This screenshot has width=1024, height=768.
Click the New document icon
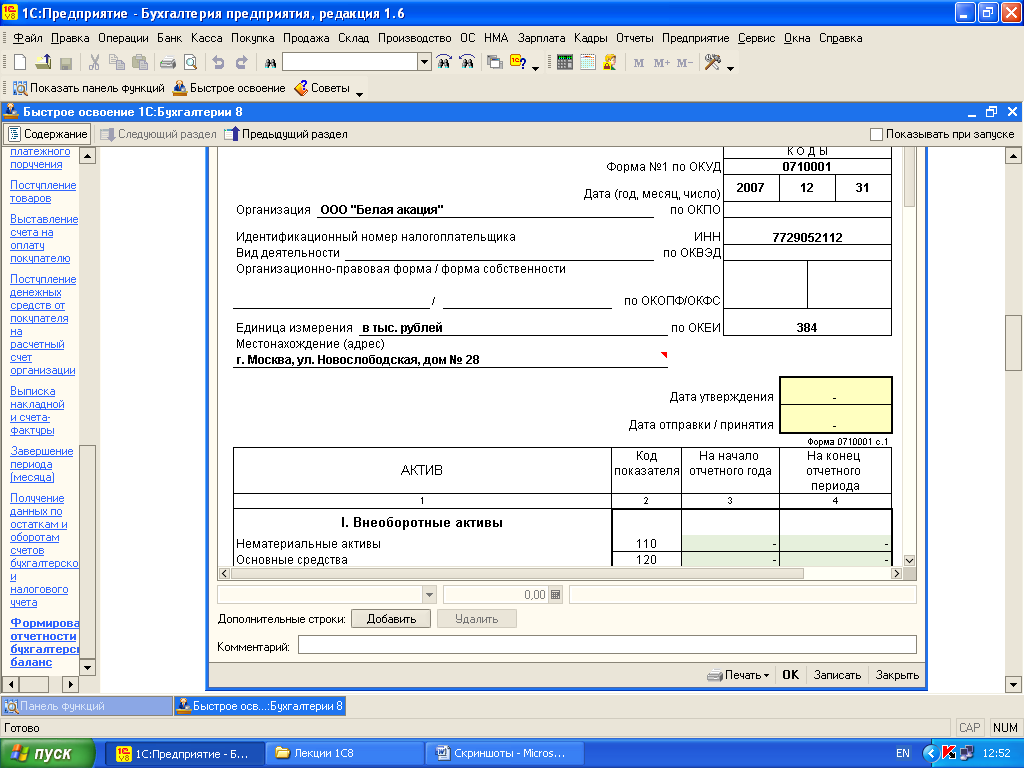20,63
